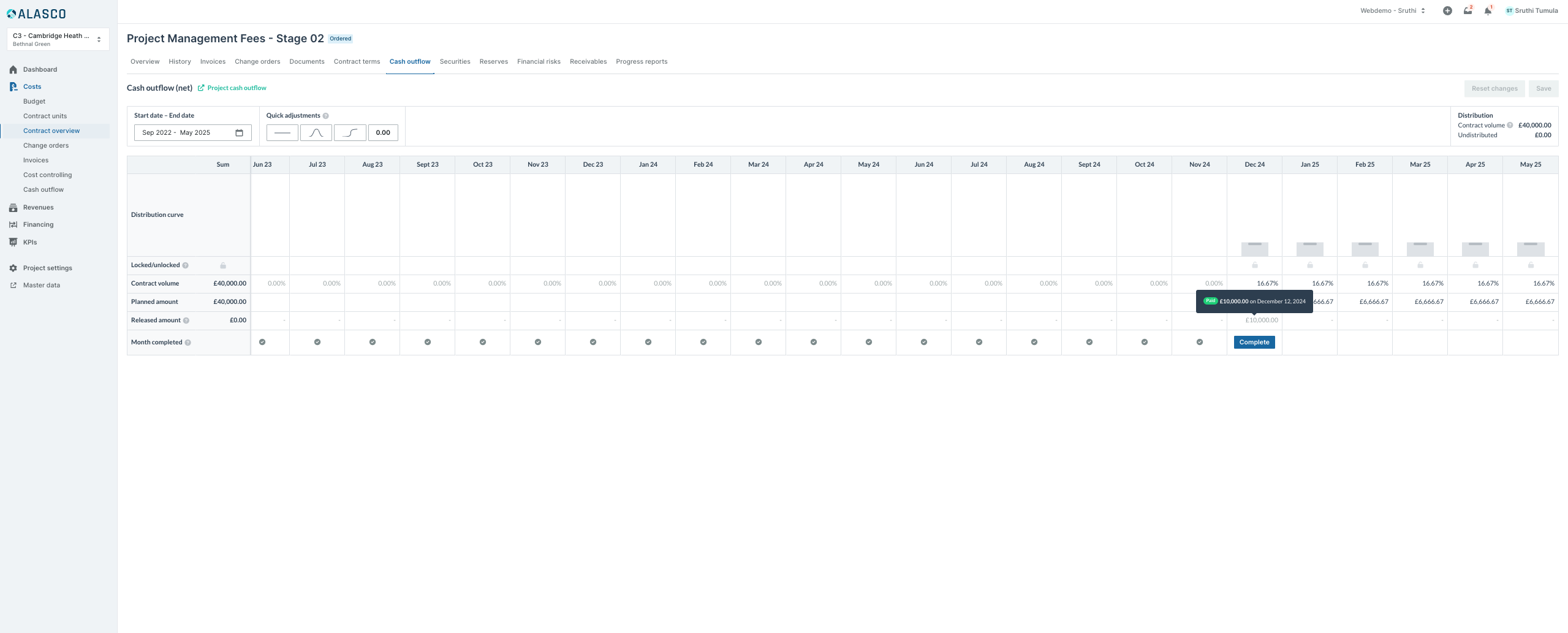Toggle the lock for May 25 column

(x=1531, y=265)
